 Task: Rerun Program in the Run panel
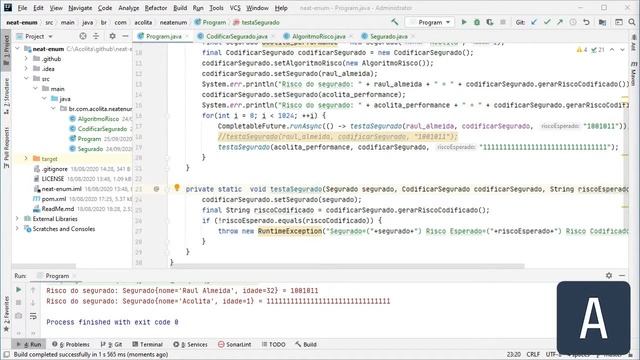tap(18, 289)
